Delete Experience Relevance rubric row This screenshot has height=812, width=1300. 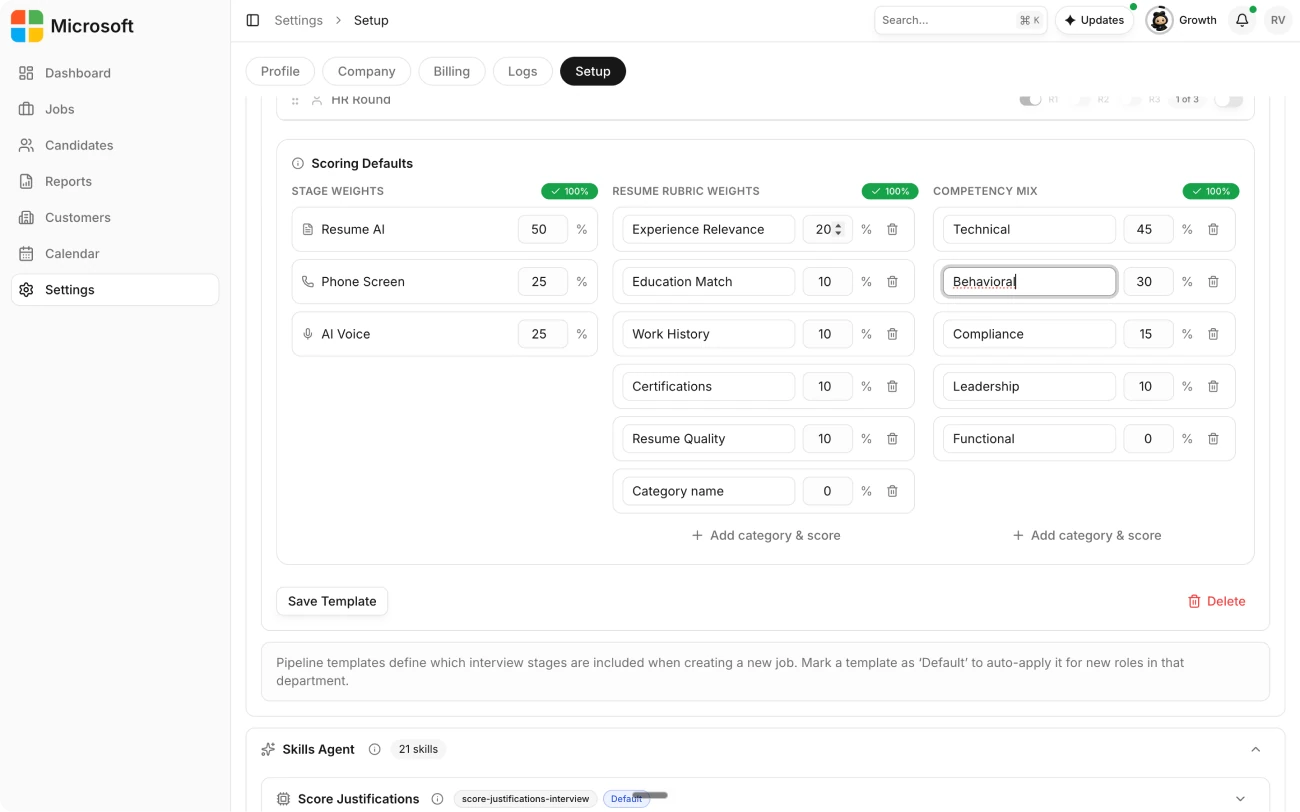coord(892,229)
